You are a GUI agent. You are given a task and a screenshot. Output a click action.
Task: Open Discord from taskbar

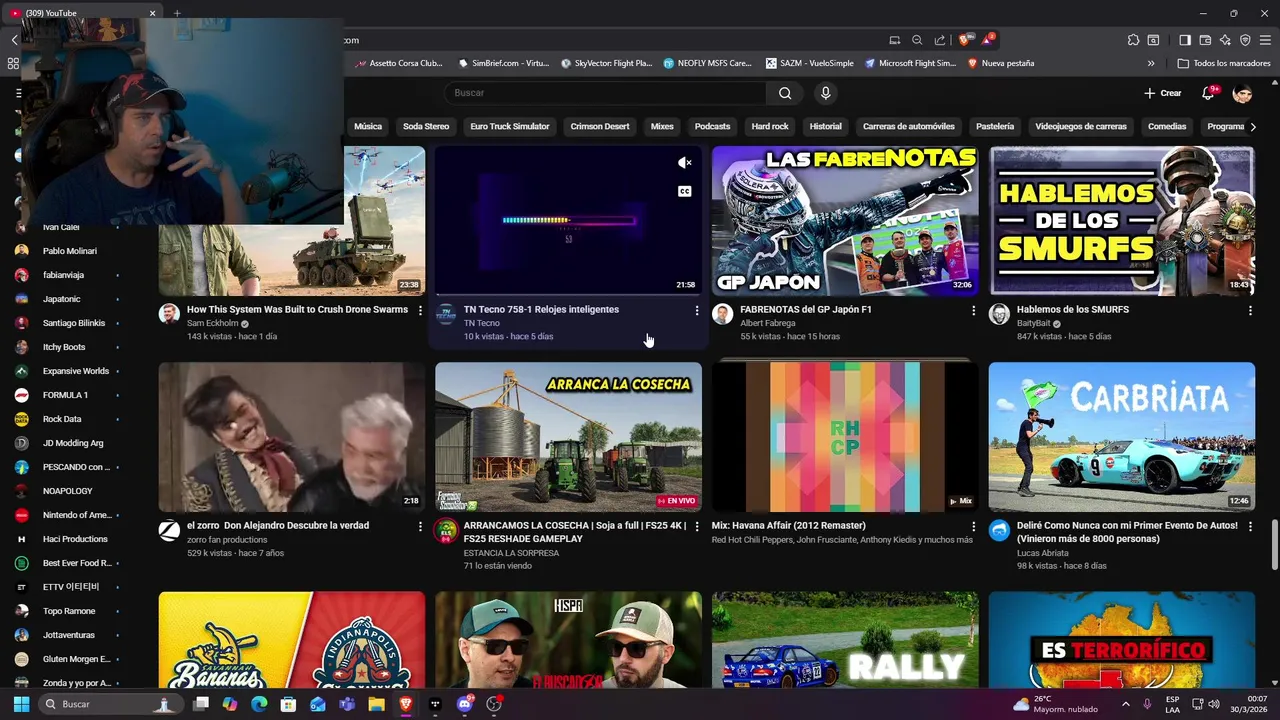pos(464,704)
